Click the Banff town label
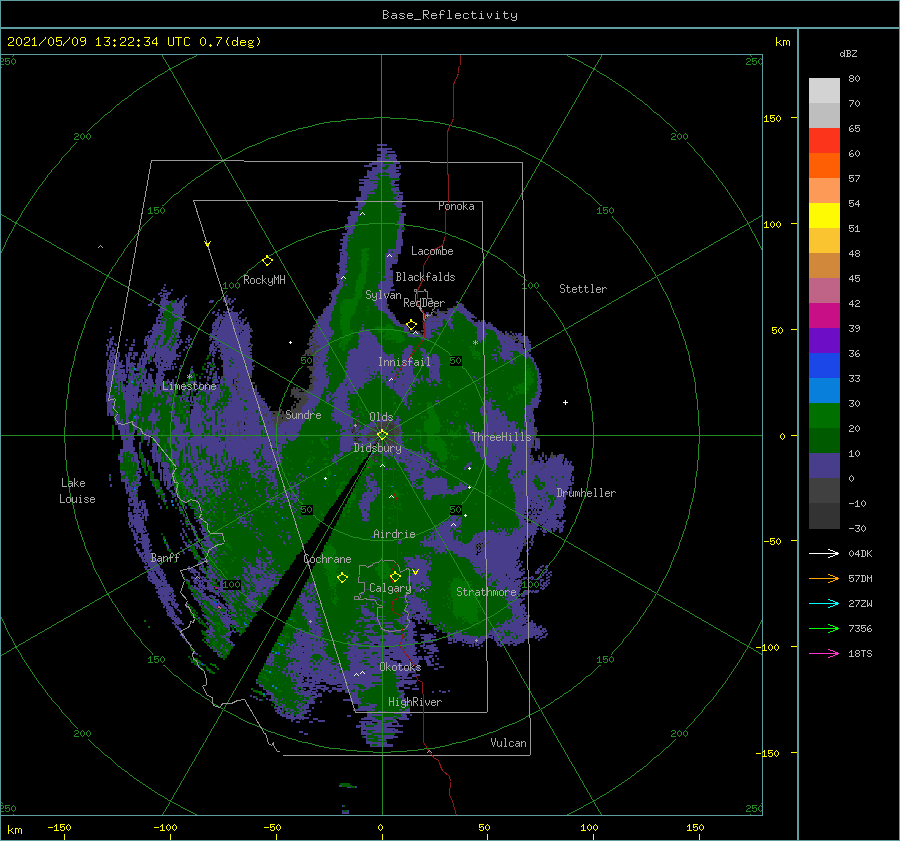 pos(165,557)
